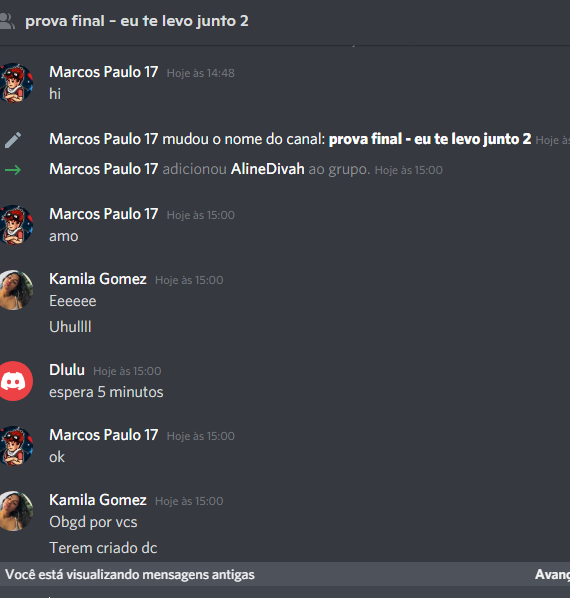Screen dimensions: 570x598
Task: Click the channel title 'prova final - eu te levo junto 2'
Action: click(137, 21)
